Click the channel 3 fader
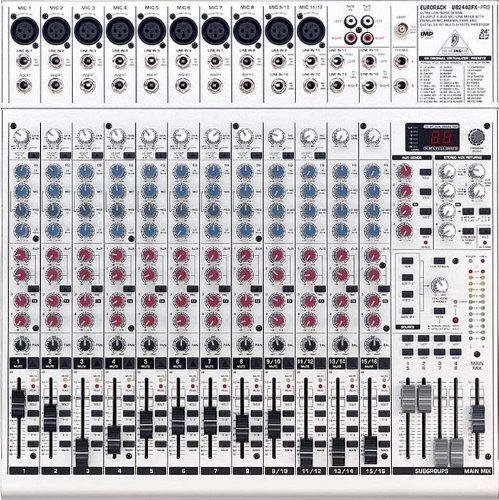Image resolution: width=499 pixels, height=500 pixels. pos(82,453)
